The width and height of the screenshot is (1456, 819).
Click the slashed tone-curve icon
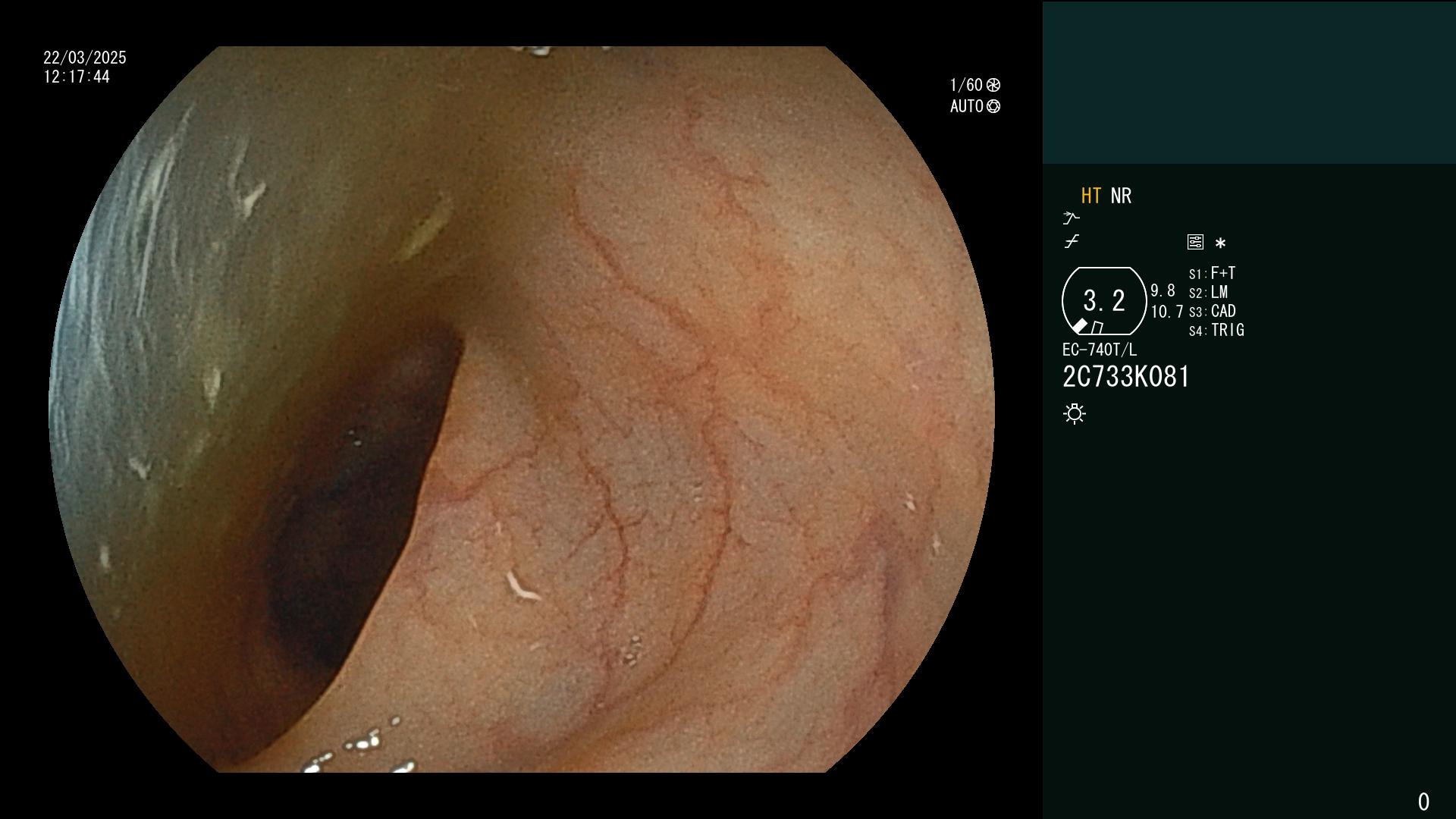[1072, 242]
